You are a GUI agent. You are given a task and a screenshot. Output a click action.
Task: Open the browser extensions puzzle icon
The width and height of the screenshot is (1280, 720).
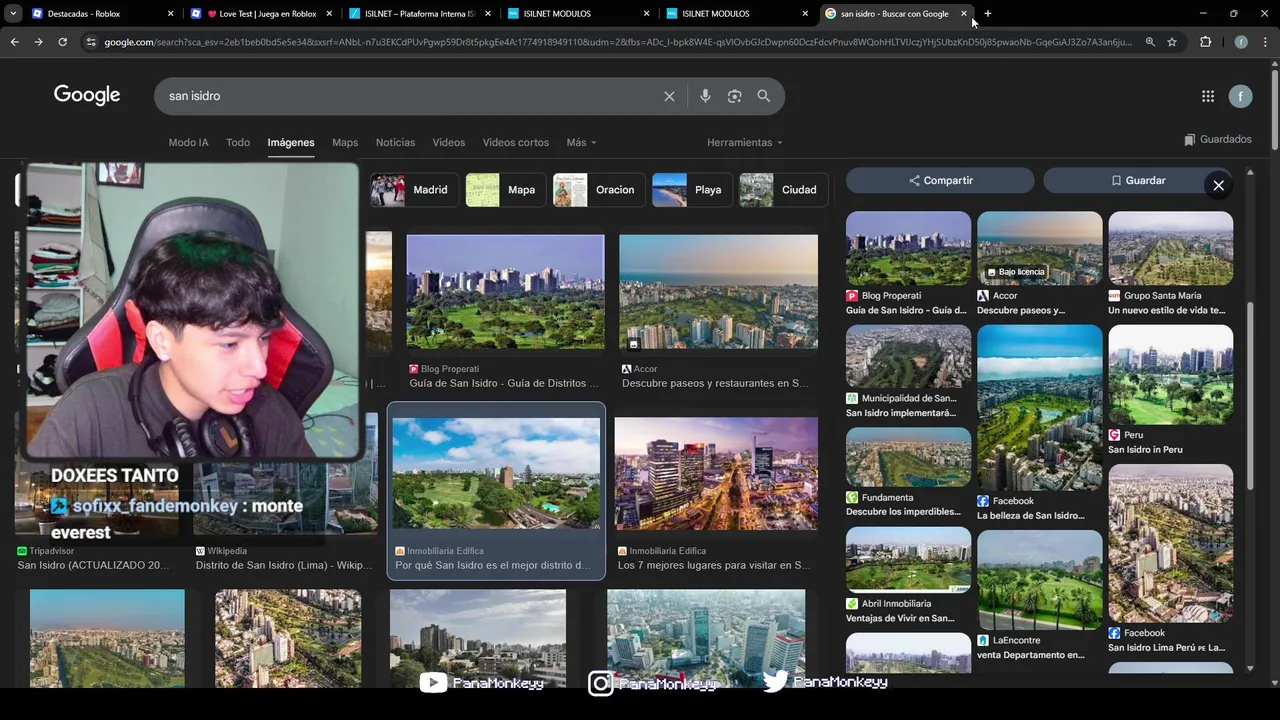pos(1205,42)
